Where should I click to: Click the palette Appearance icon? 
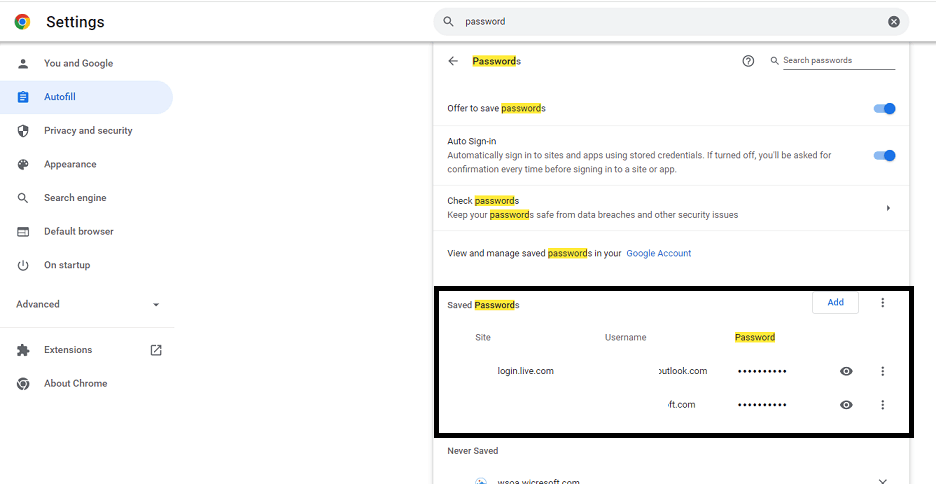(23, 164)
